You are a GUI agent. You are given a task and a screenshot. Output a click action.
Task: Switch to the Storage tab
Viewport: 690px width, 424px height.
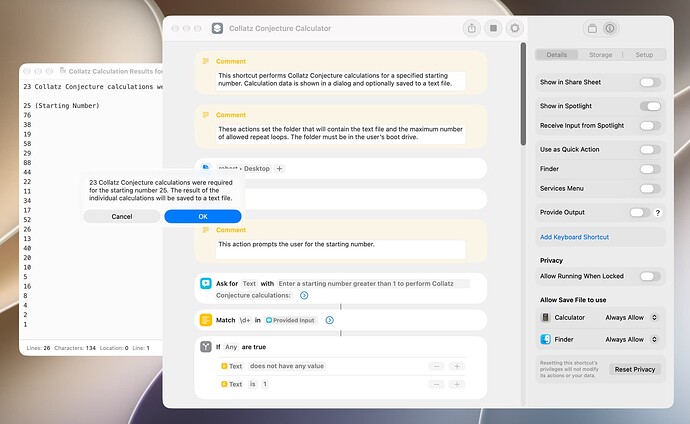point(600,55)
